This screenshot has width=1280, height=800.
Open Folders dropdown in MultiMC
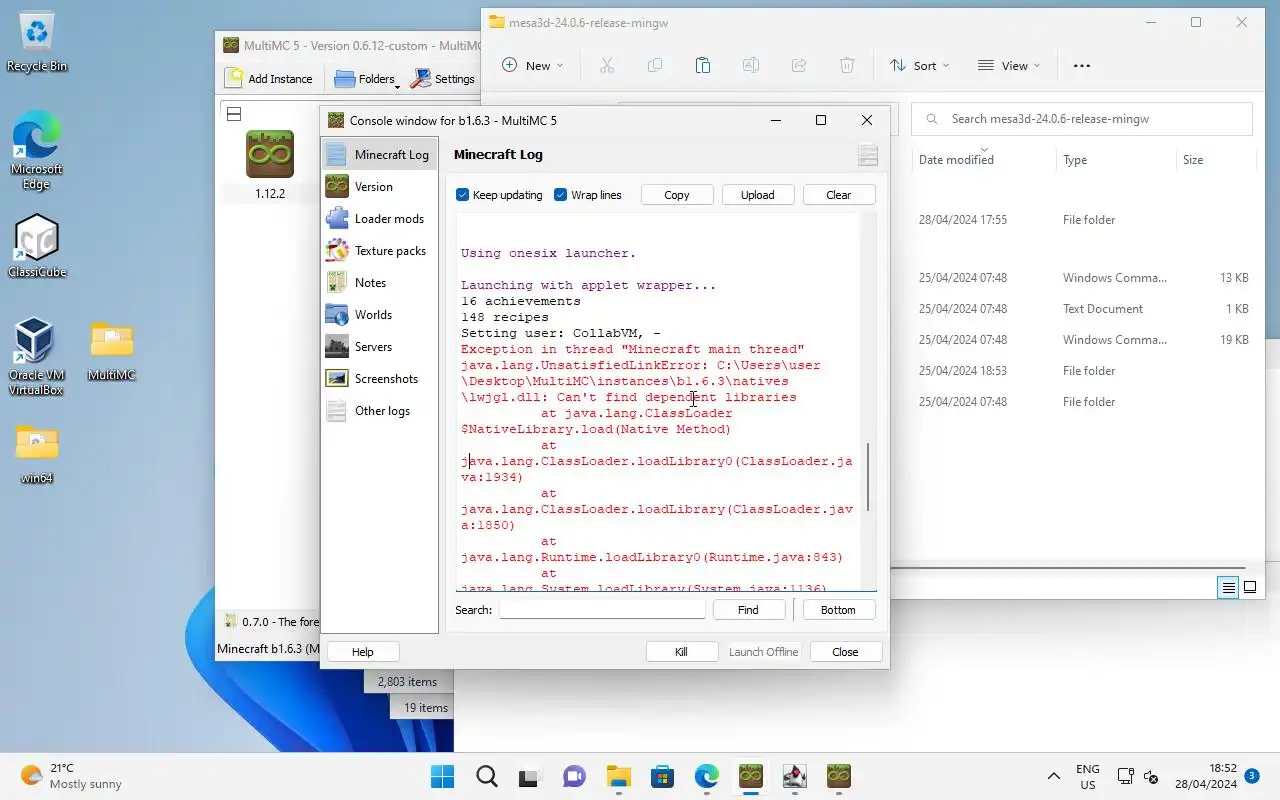[366, 79]
